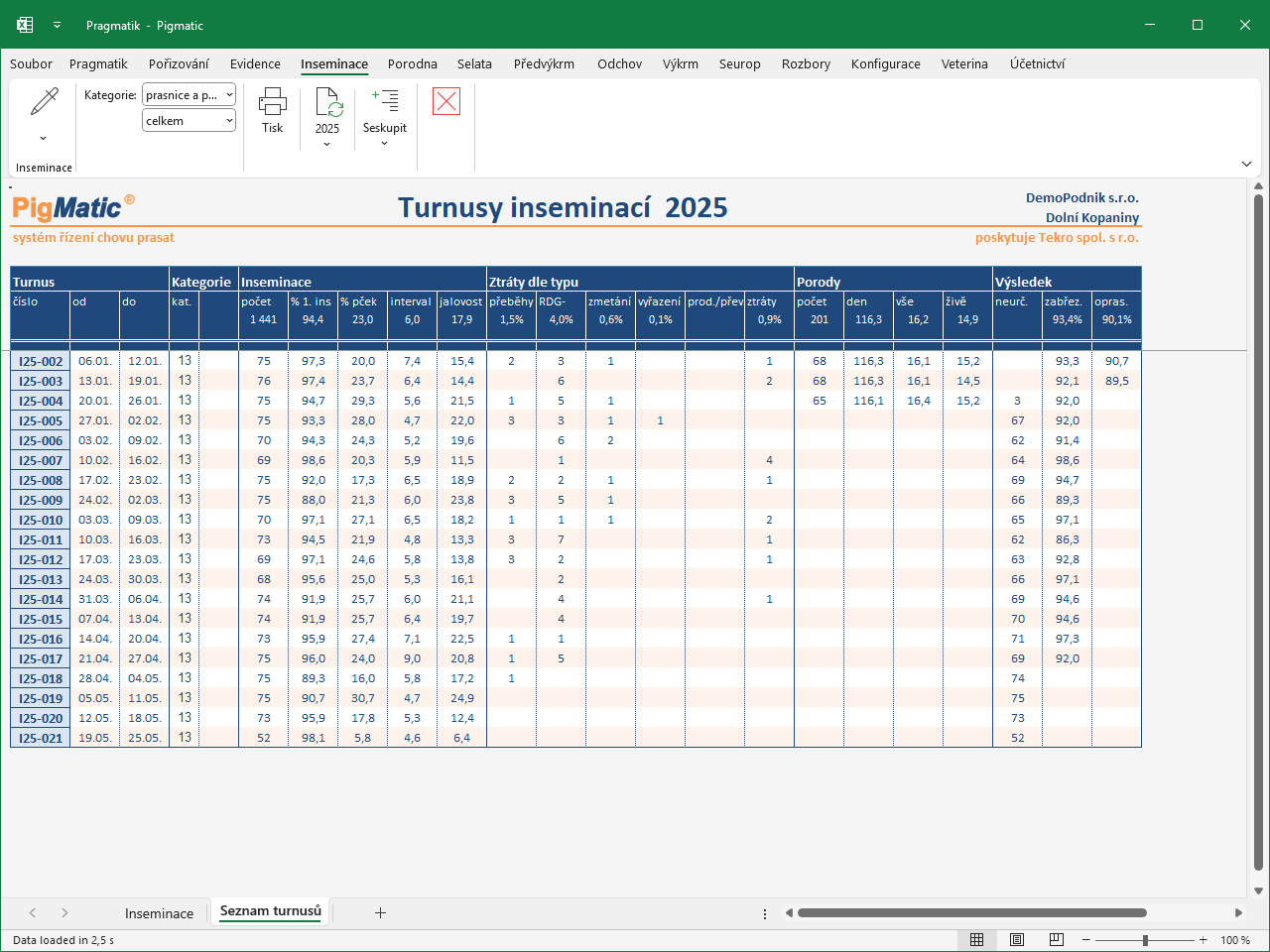Click the Excel icon in title bar
Viewport: 1270px width, 952px height.
point(25,25)
